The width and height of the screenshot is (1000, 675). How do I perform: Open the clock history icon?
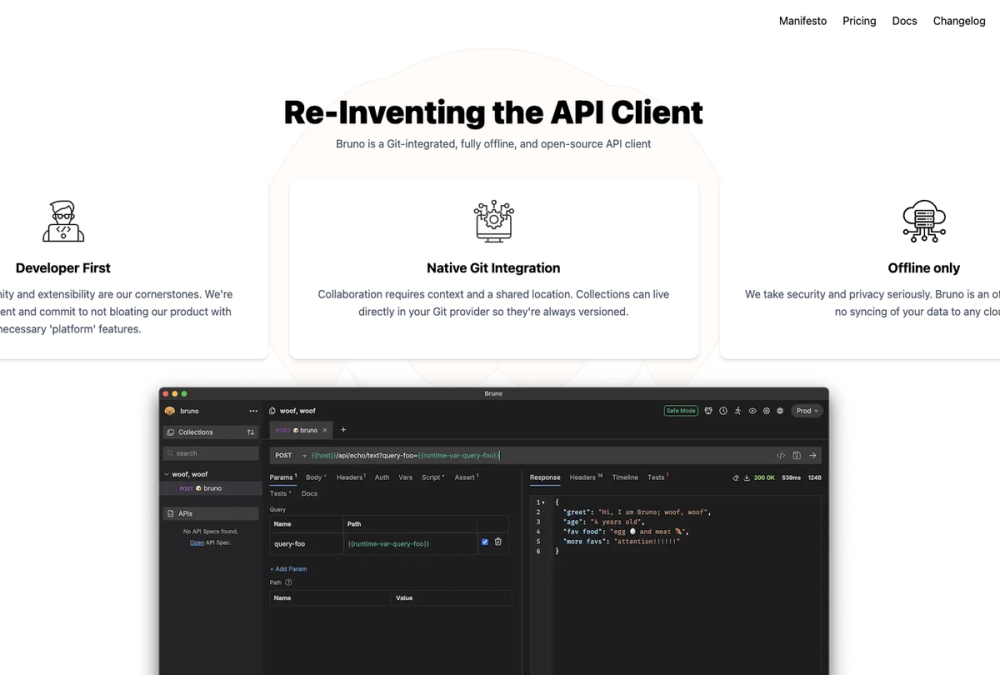pyautogui.click(x=723, y=411)
